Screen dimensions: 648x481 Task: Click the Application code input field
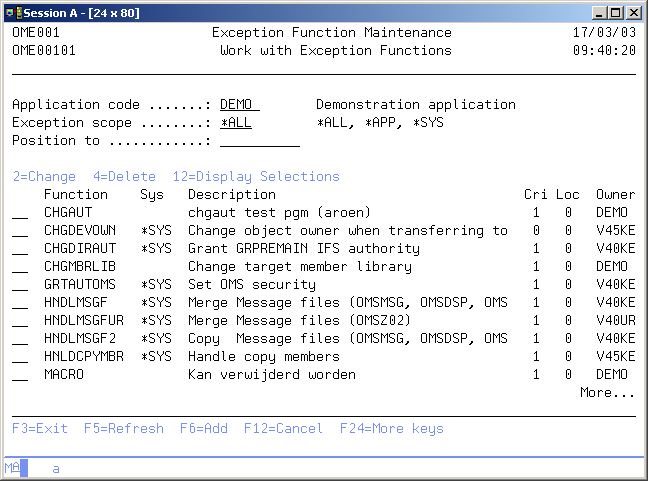coord(240,105)
